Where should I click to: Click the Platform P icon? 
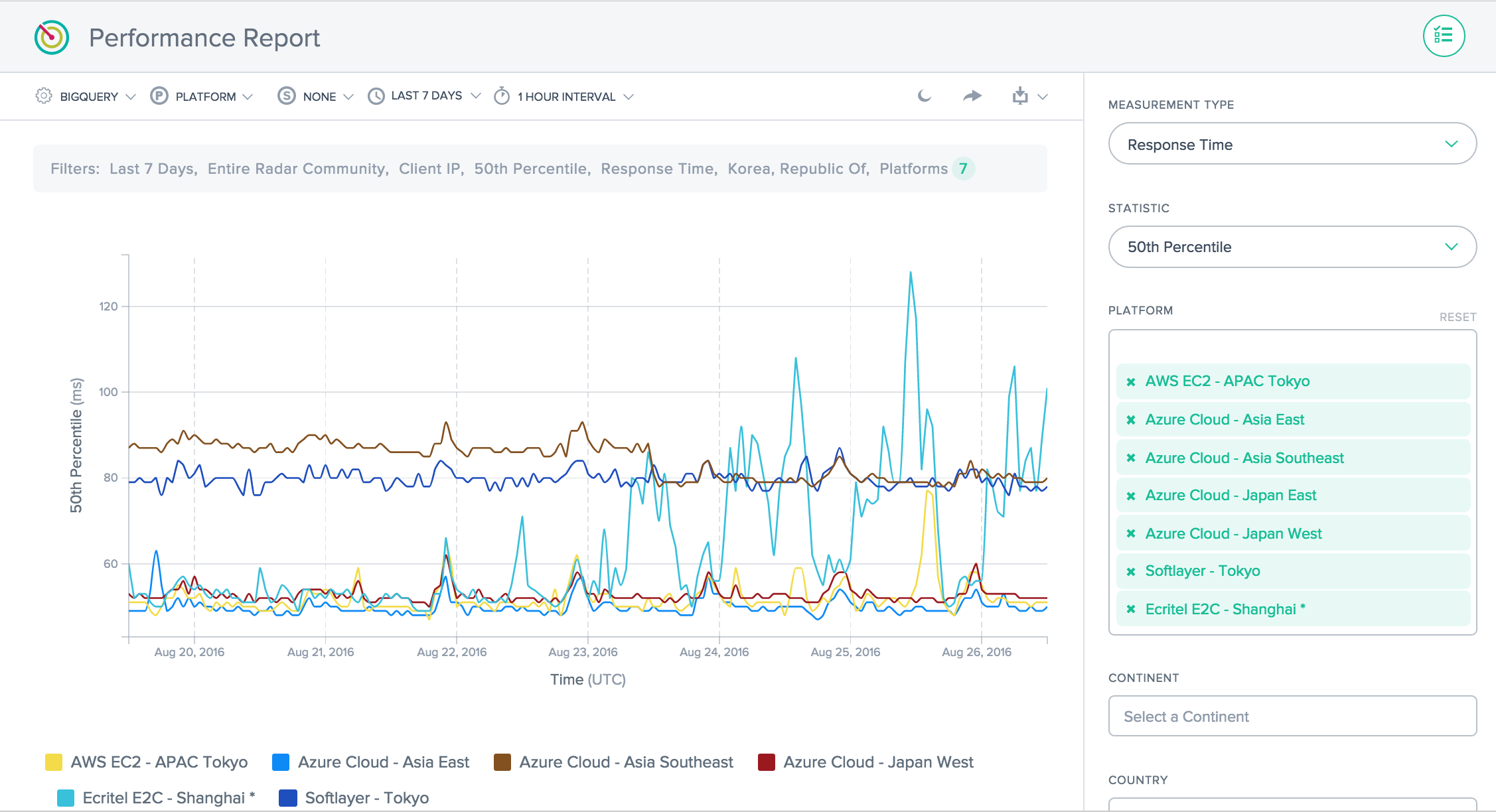point(159,96)
